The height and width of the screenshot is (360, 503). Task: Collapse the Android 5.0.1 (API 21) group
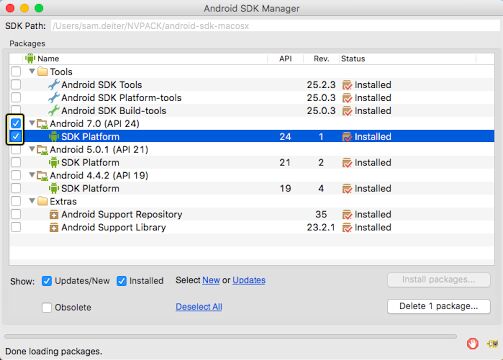coord(32,149)
